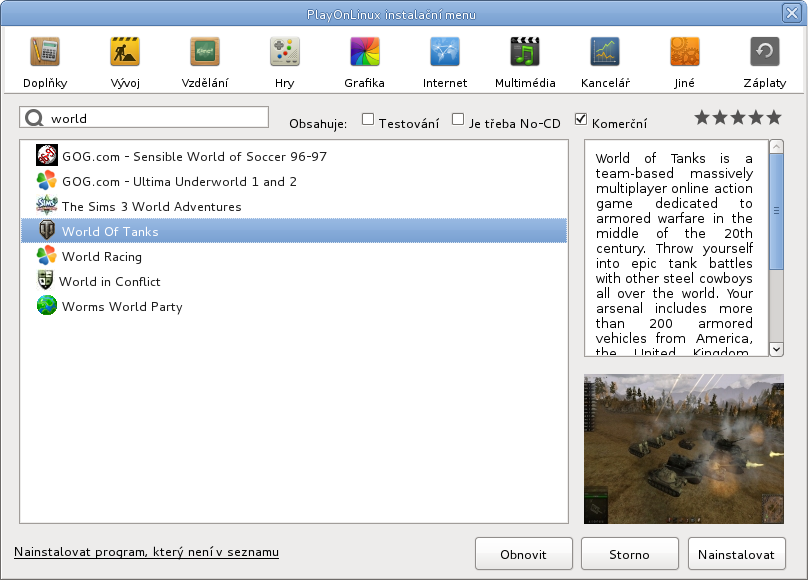Select the World Racing entry
Viewport: 808px width, 580px height.
294,256
